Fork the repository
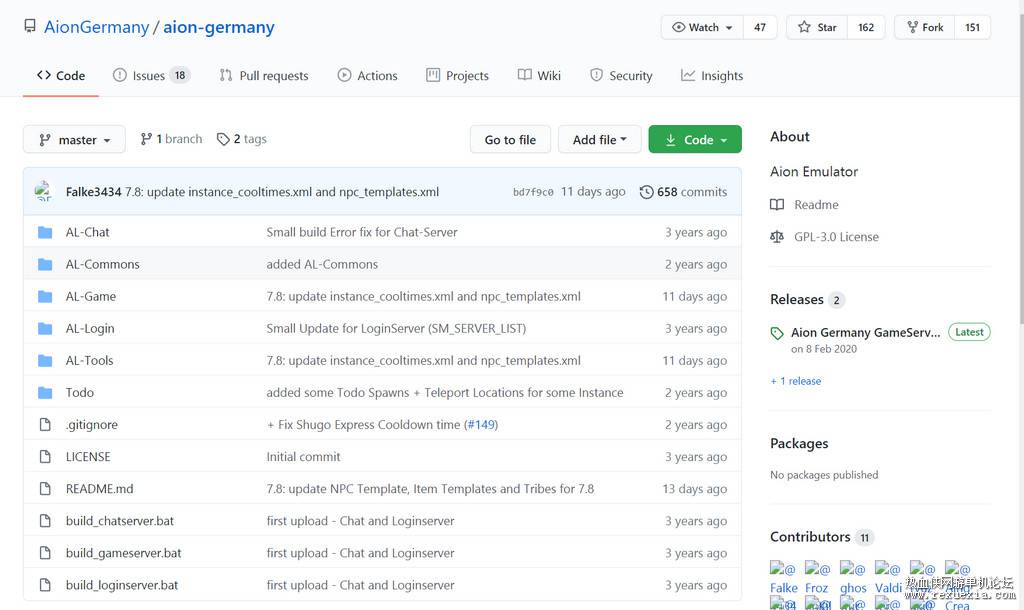This screenshot has width=1024, height=610. coord(925,27)
